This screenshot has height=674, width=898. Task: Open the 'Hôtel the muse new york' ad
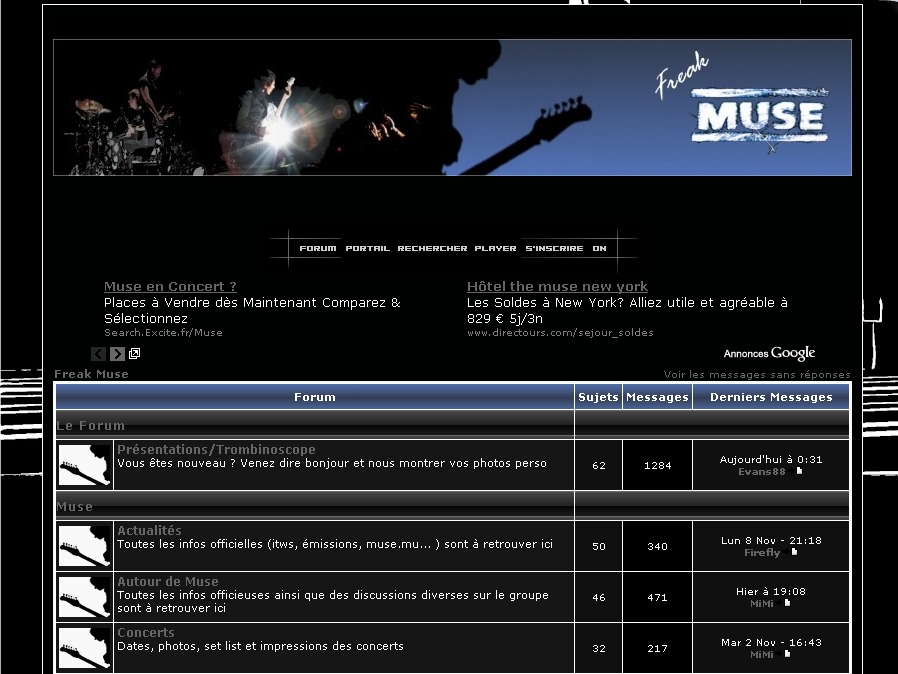click(557, 286)
